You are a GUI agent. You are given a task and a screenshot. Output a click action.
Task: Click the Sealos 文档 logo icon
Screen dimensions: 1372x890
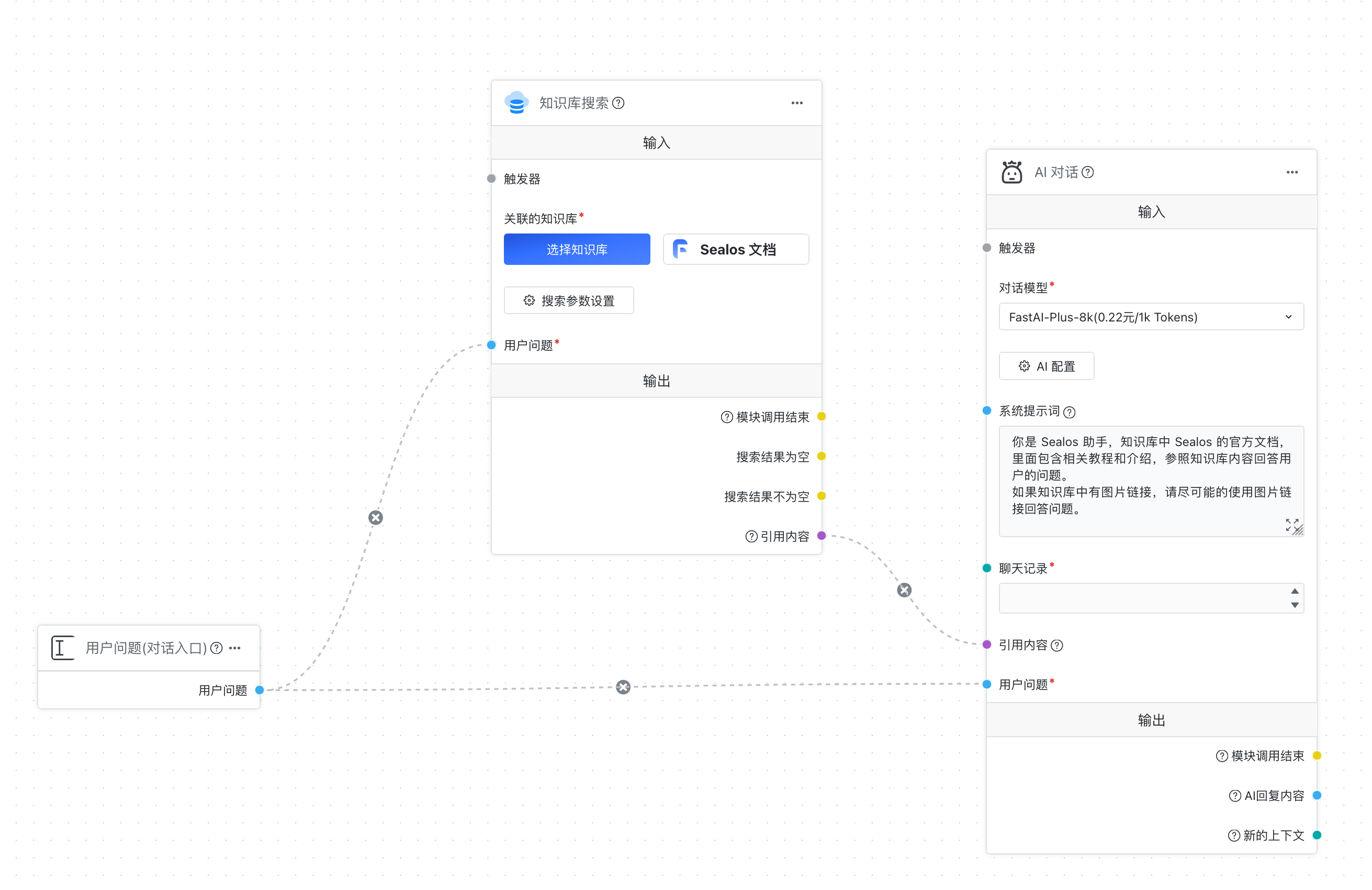point(680,249)
